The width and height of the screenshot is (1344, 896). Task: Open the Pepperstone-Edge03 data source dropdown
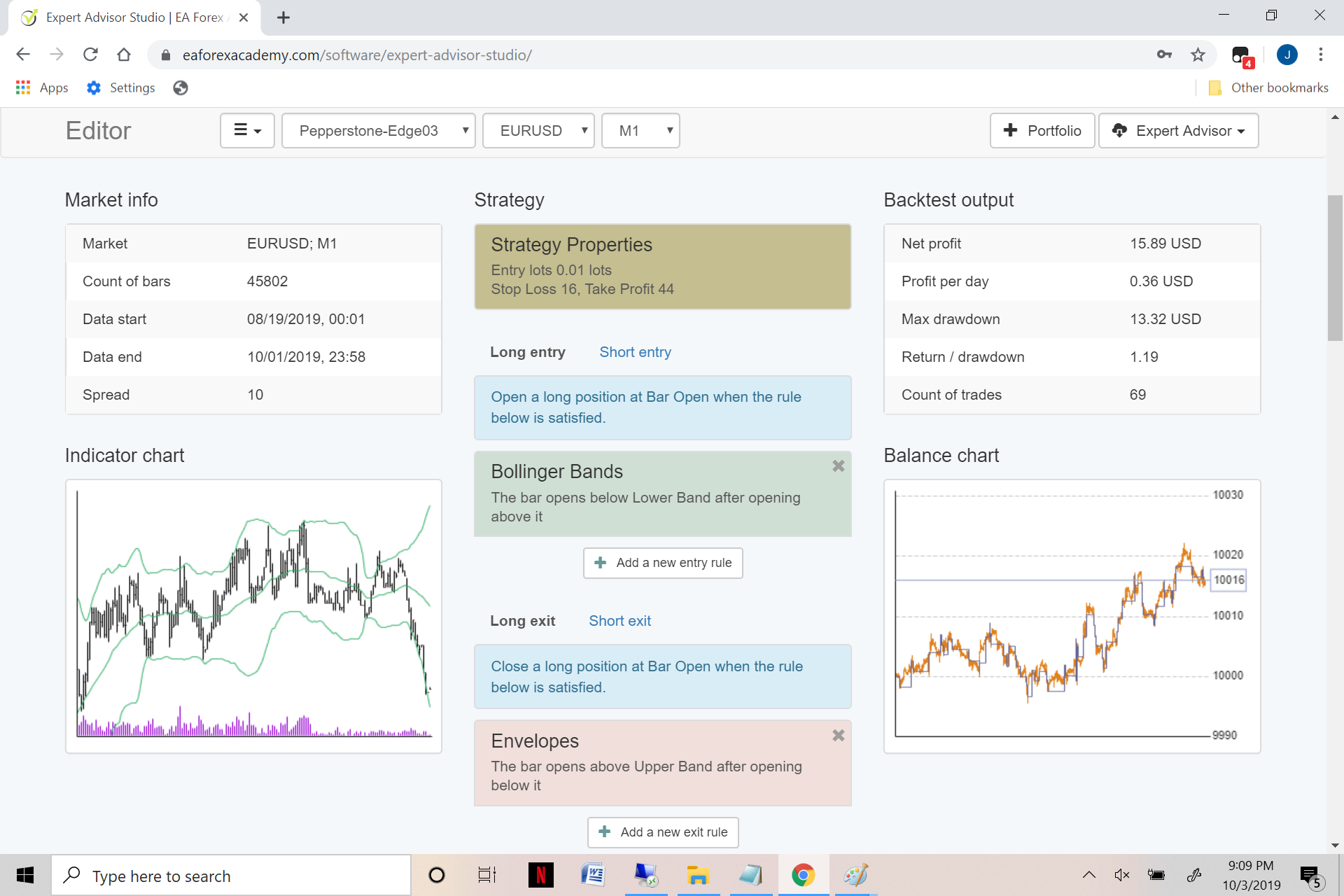point(379,131)
